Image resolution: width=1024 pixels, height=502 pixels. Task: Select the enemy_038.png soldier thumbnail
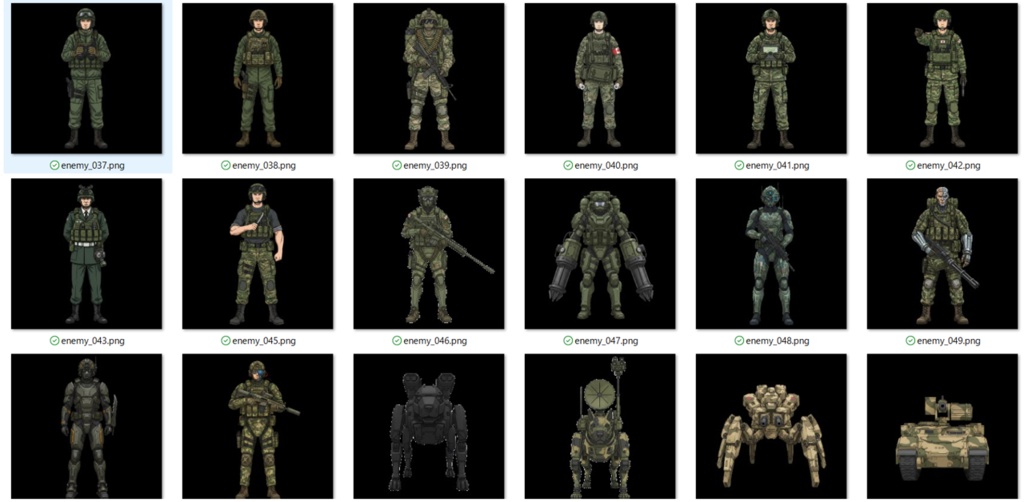258,78
